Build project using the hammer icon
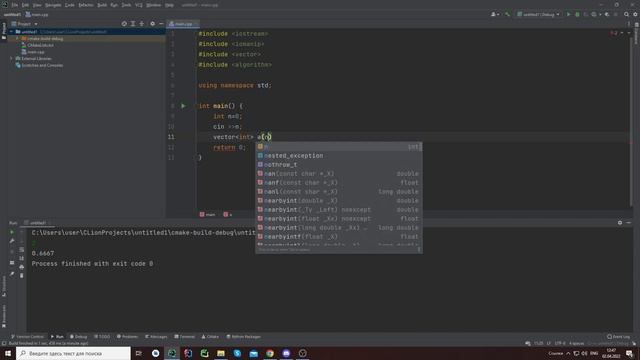This screenshot has height=360, width=640. click(507, 14)
